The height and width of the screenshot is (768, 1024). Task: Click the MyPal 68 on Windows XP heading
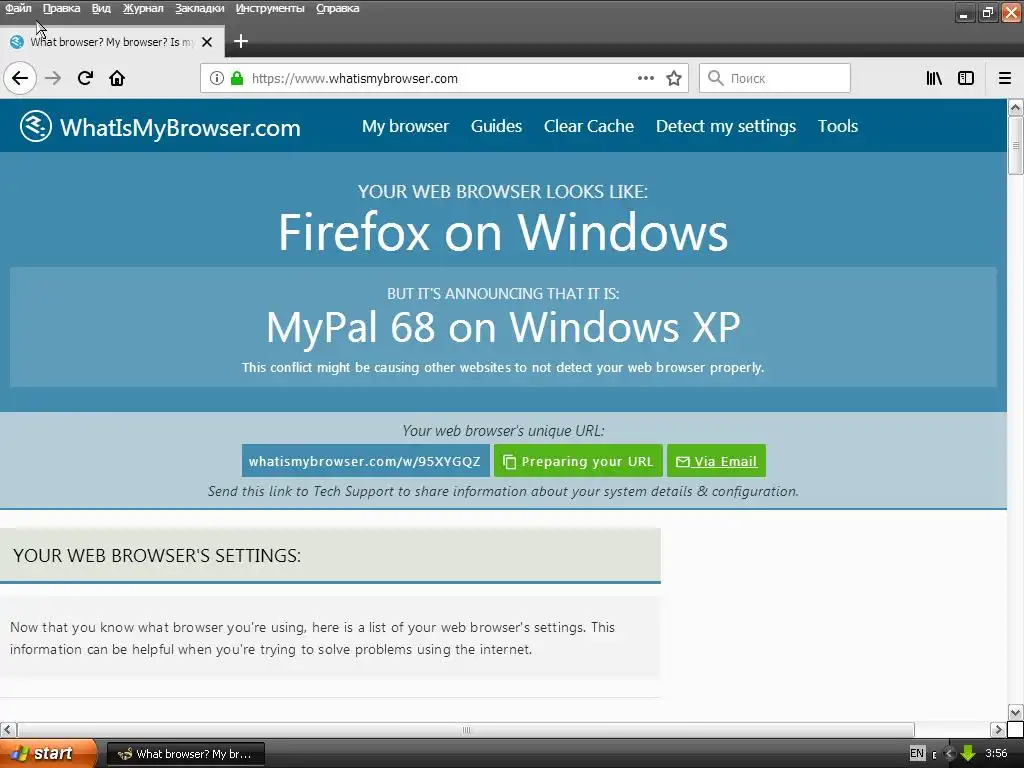click(x=503, y=327)
